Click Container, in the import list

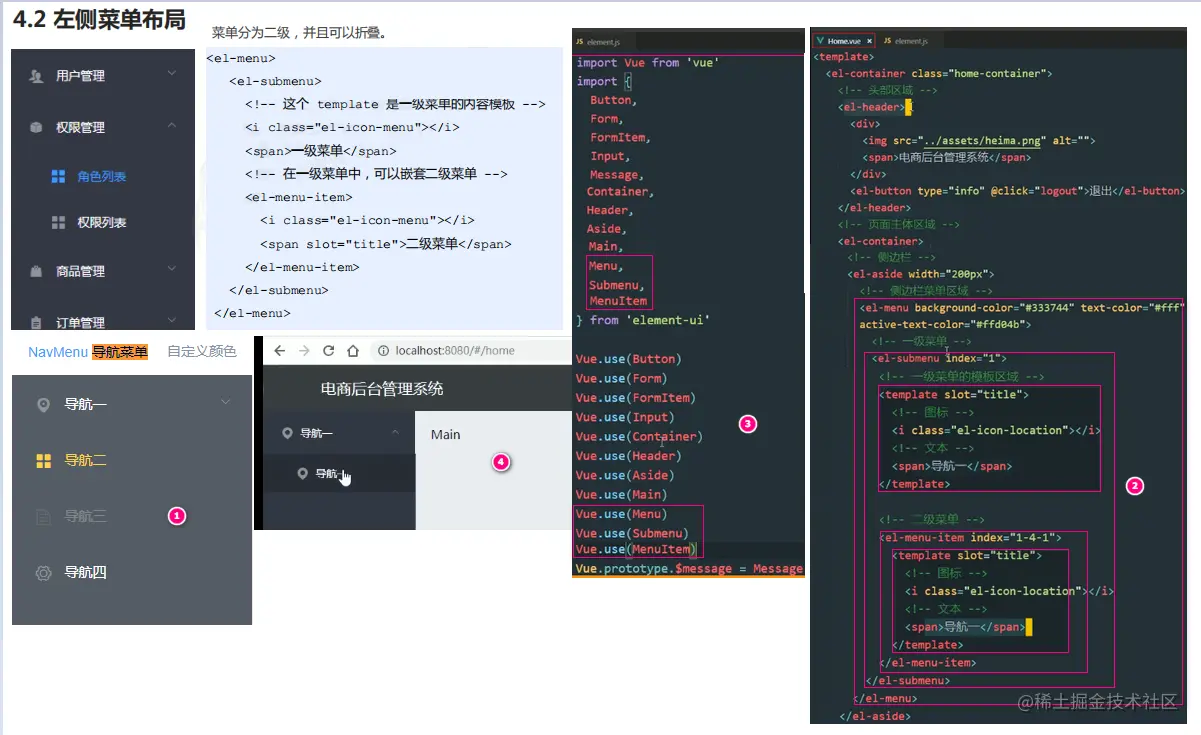(620, 191)
